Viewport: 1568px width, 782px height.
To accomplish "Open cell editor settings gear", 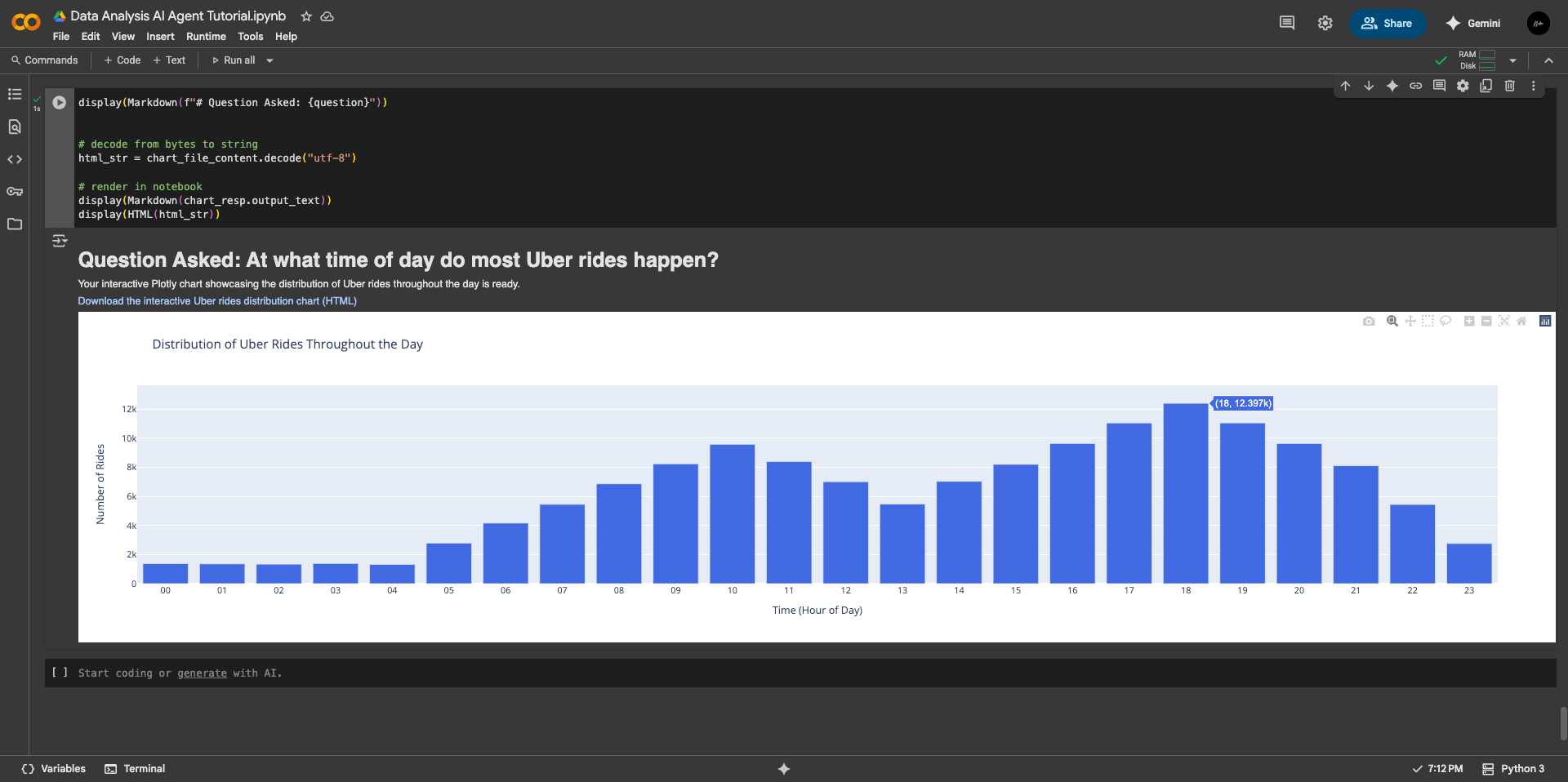I will (1463, 86).
